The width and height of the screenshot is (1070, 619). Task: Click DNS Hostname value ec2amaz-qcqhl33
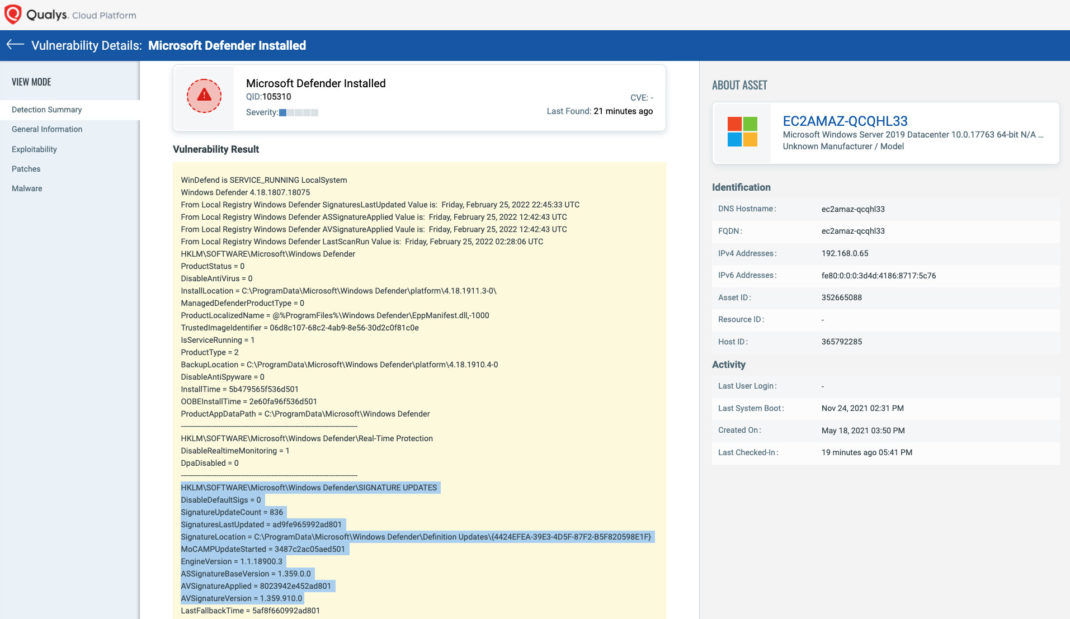[853, 209]
